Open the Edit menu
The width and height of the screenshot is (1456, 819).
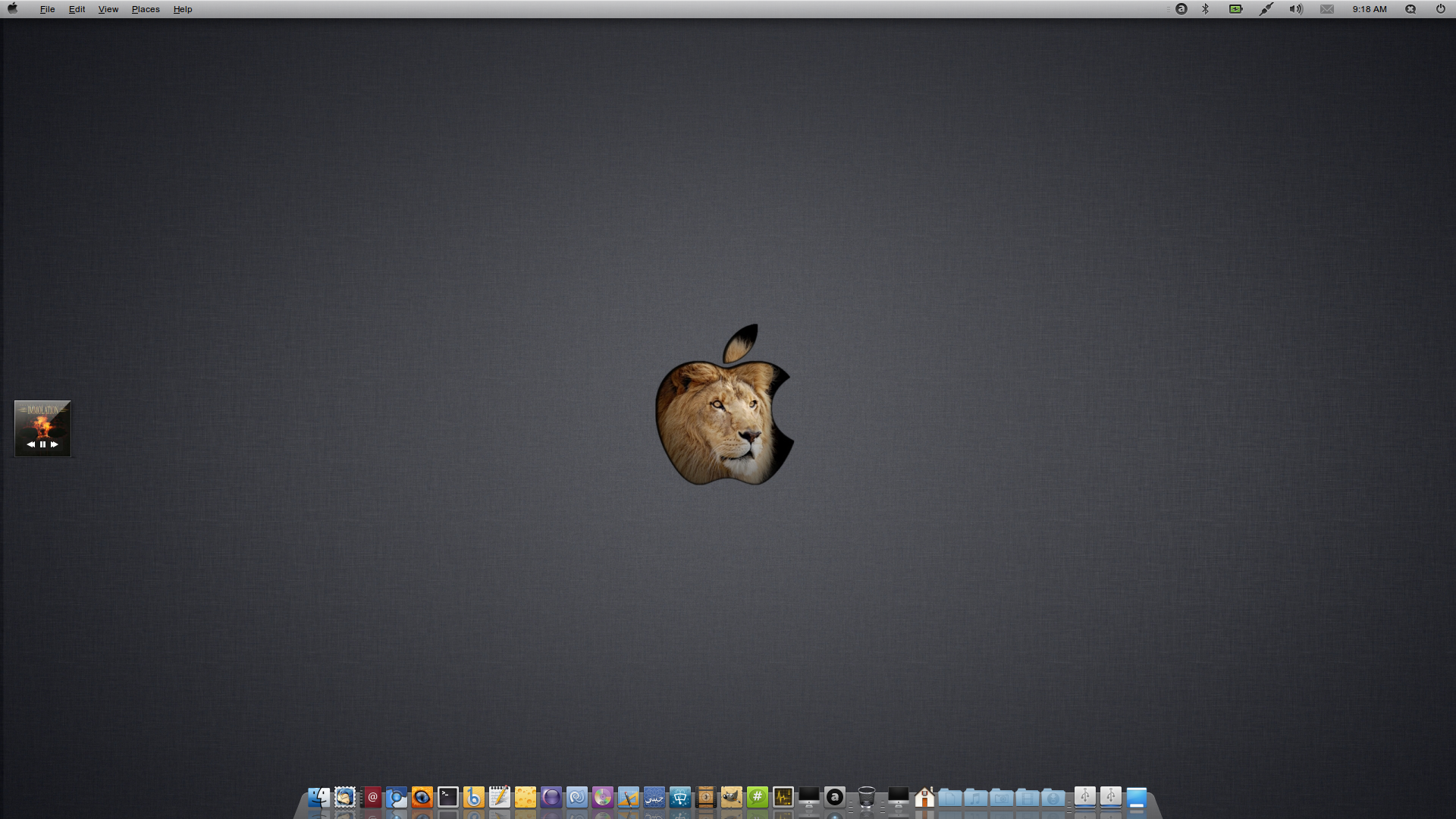click(77, 9)
